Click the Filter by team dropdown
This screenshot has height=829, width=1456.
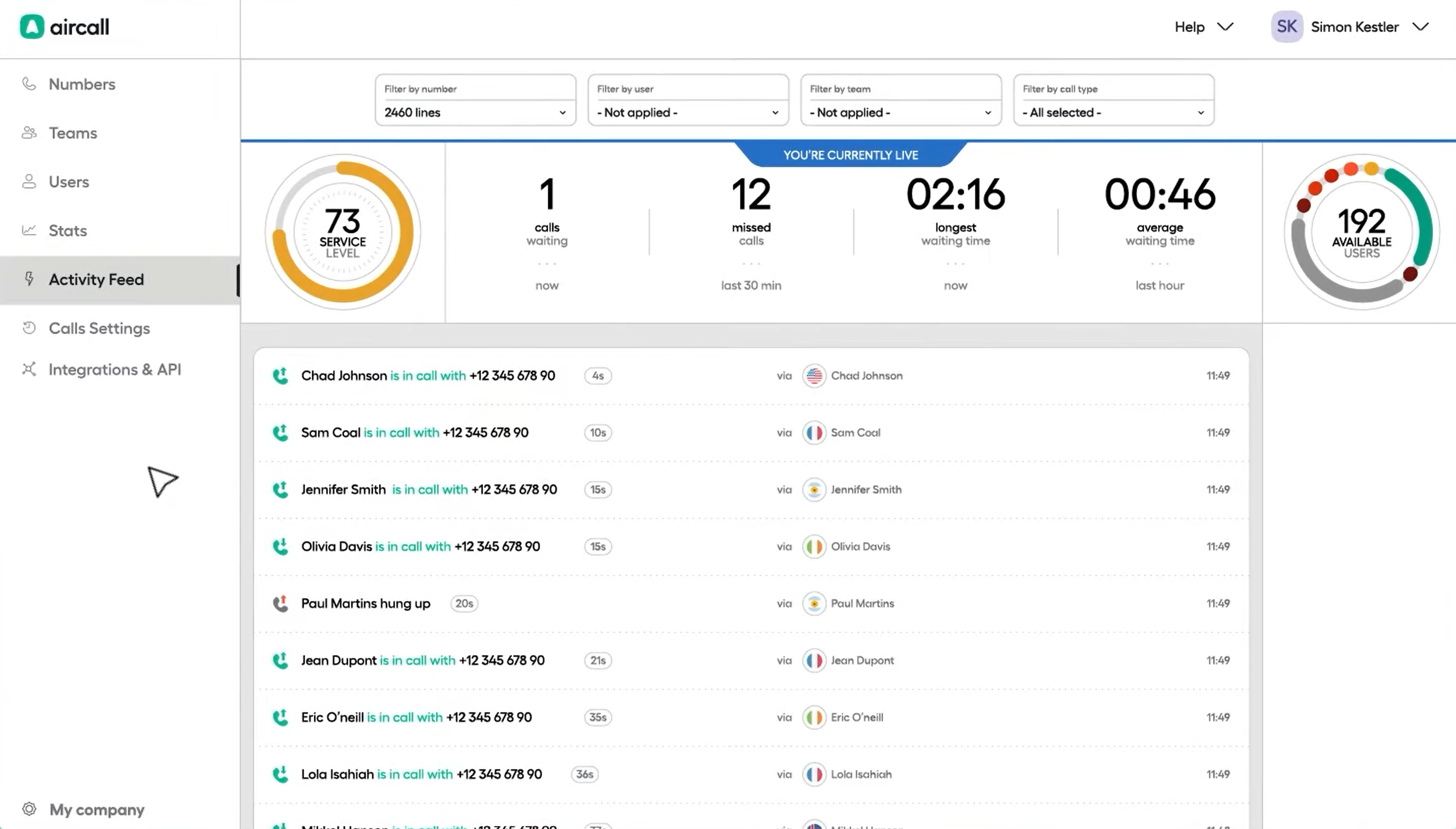click(900, 111)
